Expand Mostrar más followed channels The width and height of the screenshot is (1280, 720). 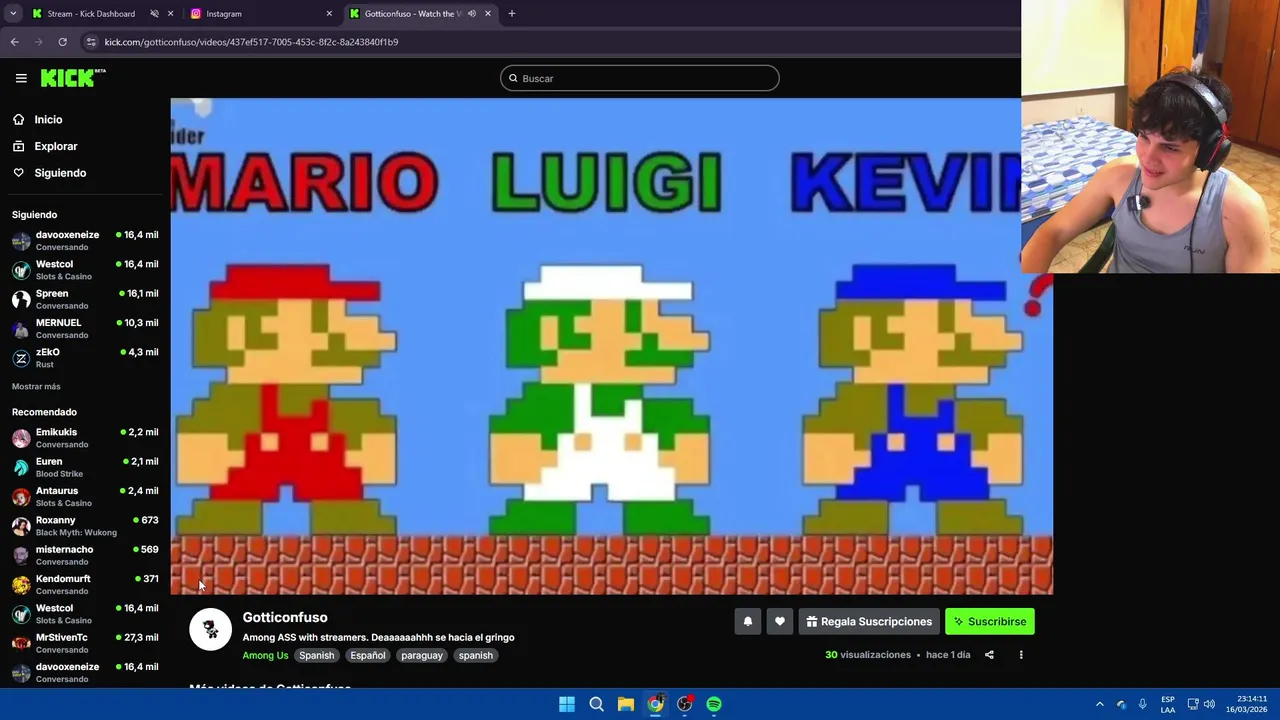tap(36, 386)
